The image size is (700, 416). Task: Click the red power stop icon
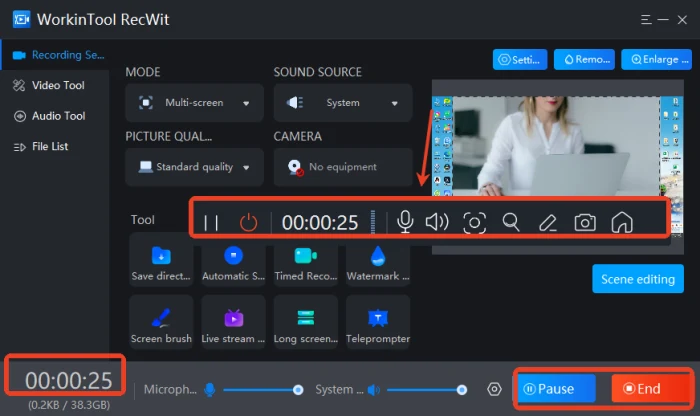click(x=248, y=222)
